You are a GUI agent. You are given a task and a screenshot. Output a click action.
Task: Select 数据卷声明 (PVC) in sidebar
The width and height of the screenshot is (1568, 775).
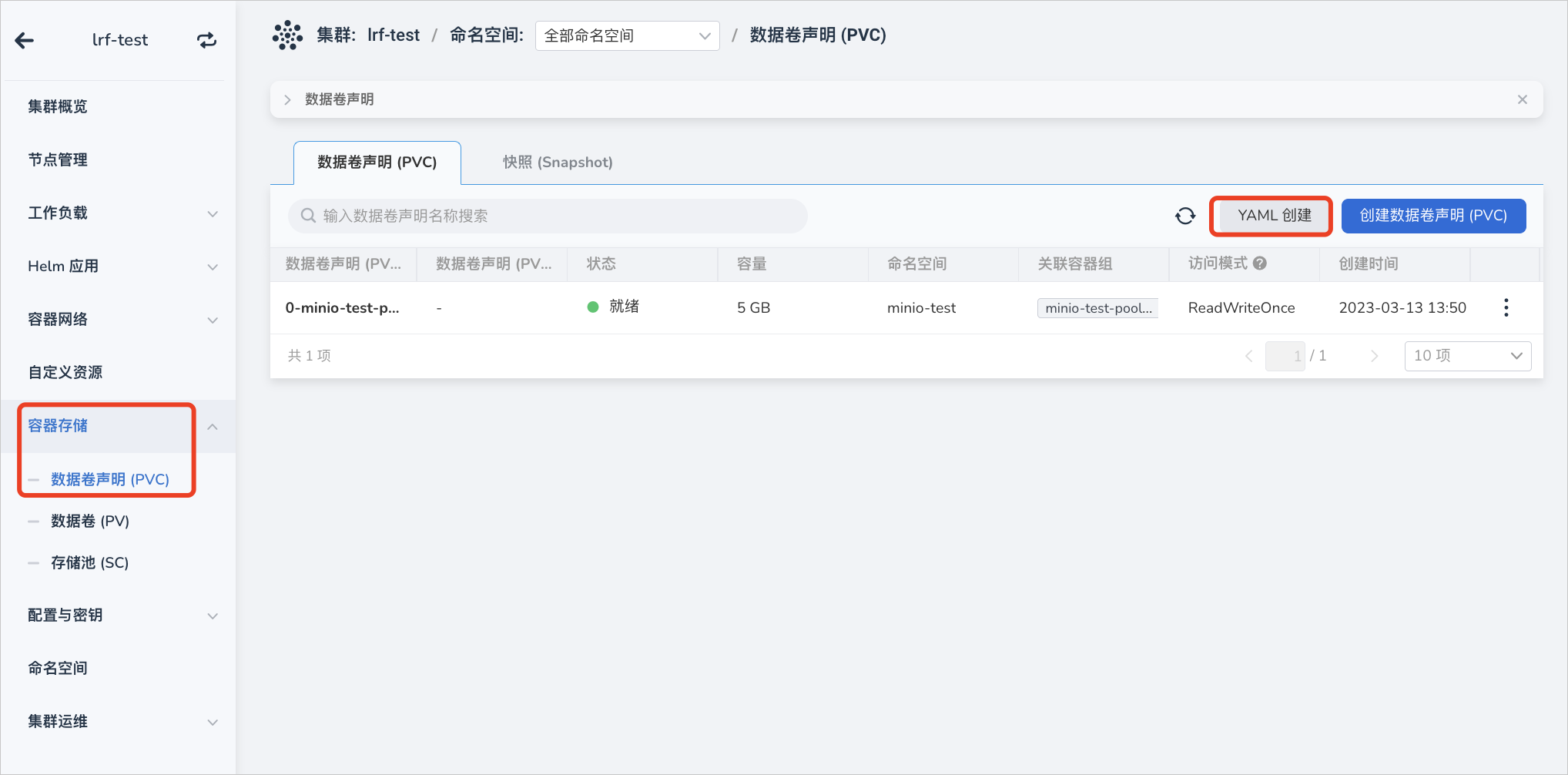pyautogui.click(x=110, y=479)
